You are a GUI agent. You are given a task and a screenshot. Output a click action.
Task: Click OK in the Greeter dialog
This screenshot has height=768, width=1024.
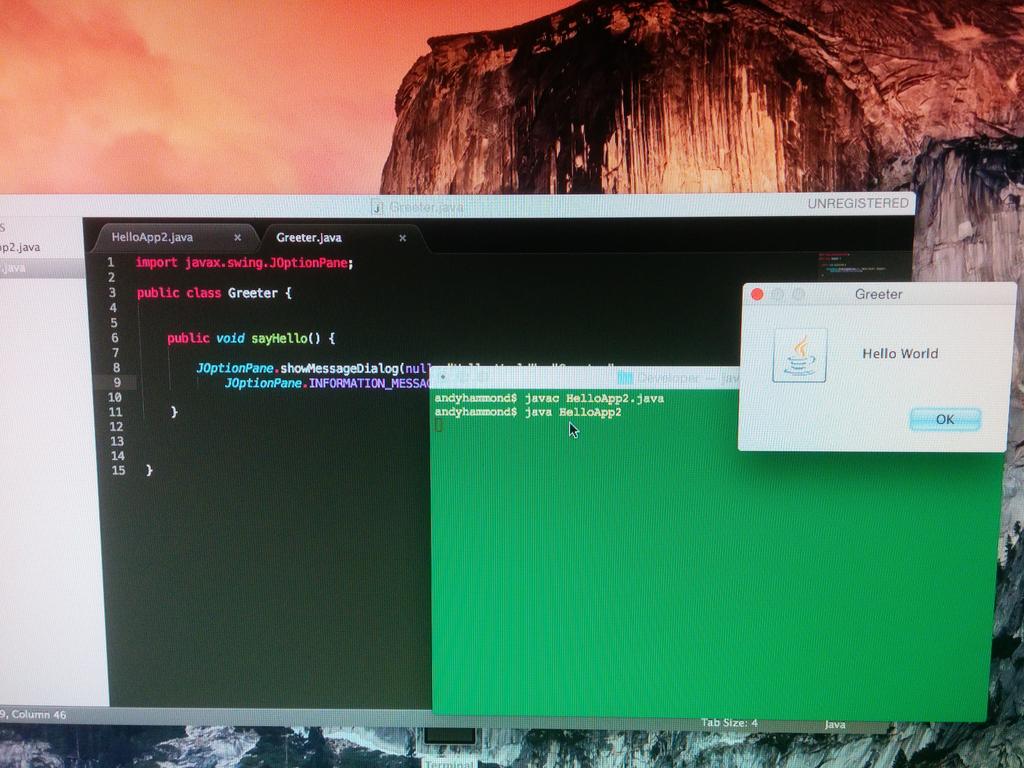(x=945, y=419)
